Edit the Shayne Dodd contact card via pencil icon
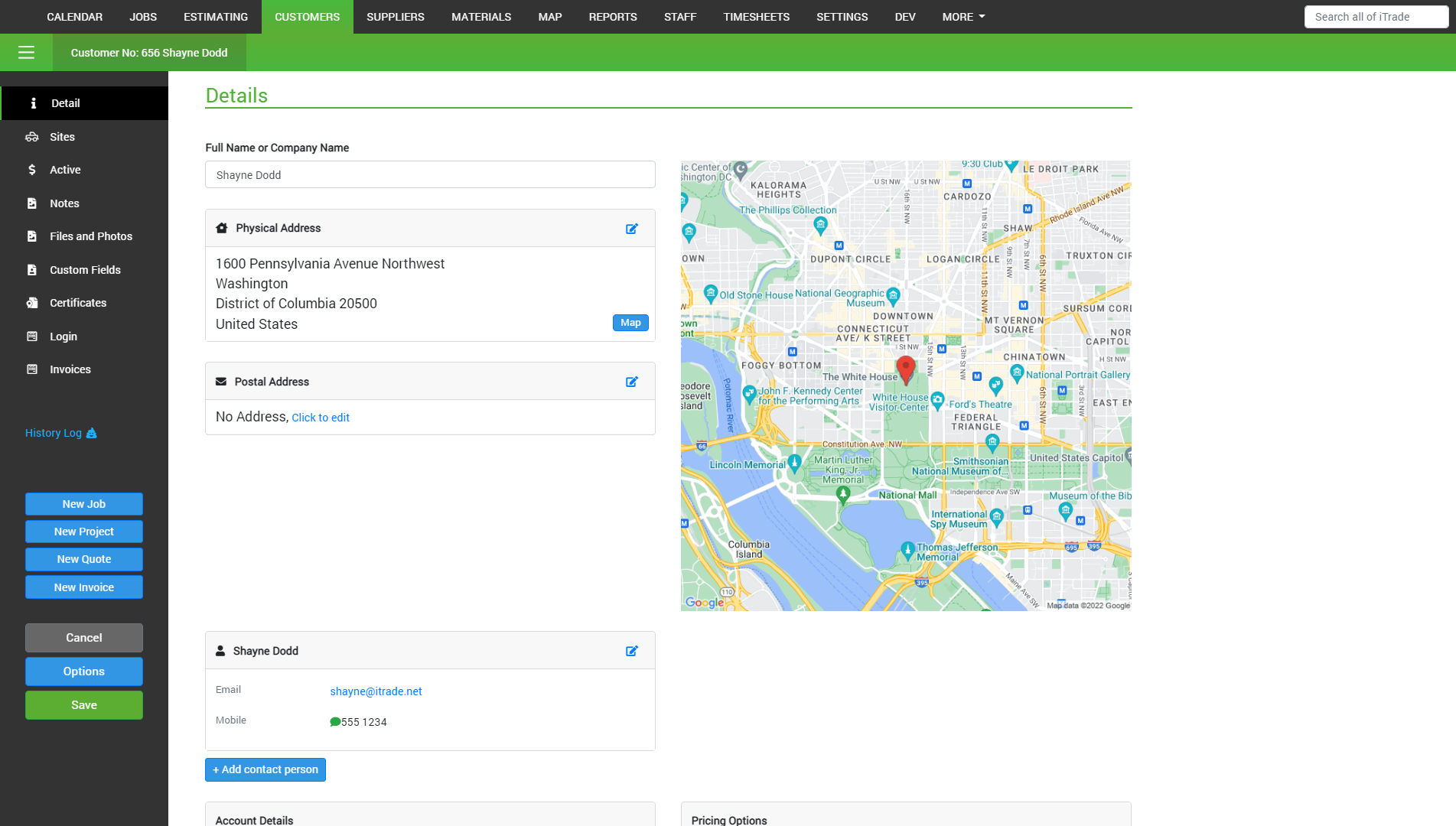This screenshot has height=826, width=1456. [632, 650]
